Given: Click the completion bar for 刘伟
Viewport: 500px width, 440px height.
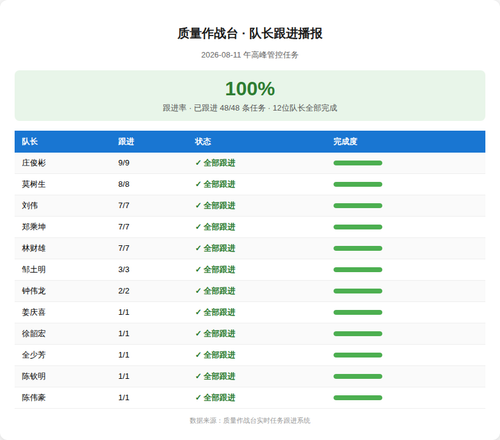Looking at the screenshot, I should (358, 206).
